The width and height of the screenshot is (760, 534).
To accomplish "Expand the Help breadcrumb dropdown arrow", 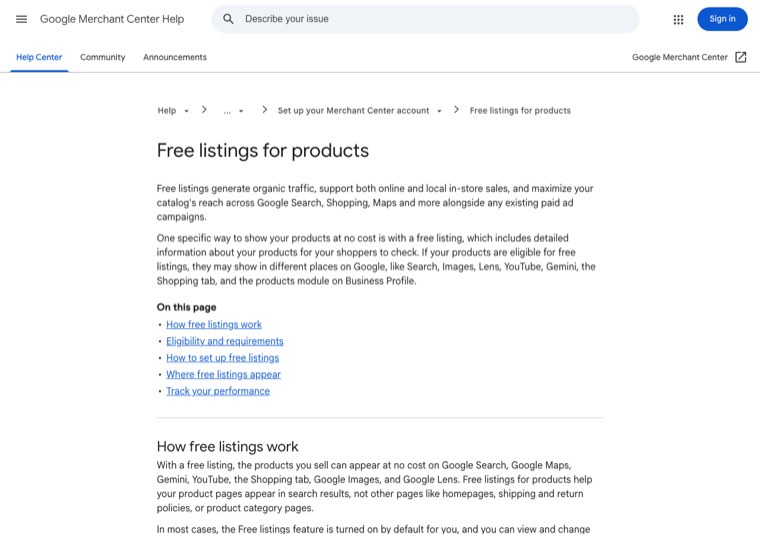I will pos(186,111).
